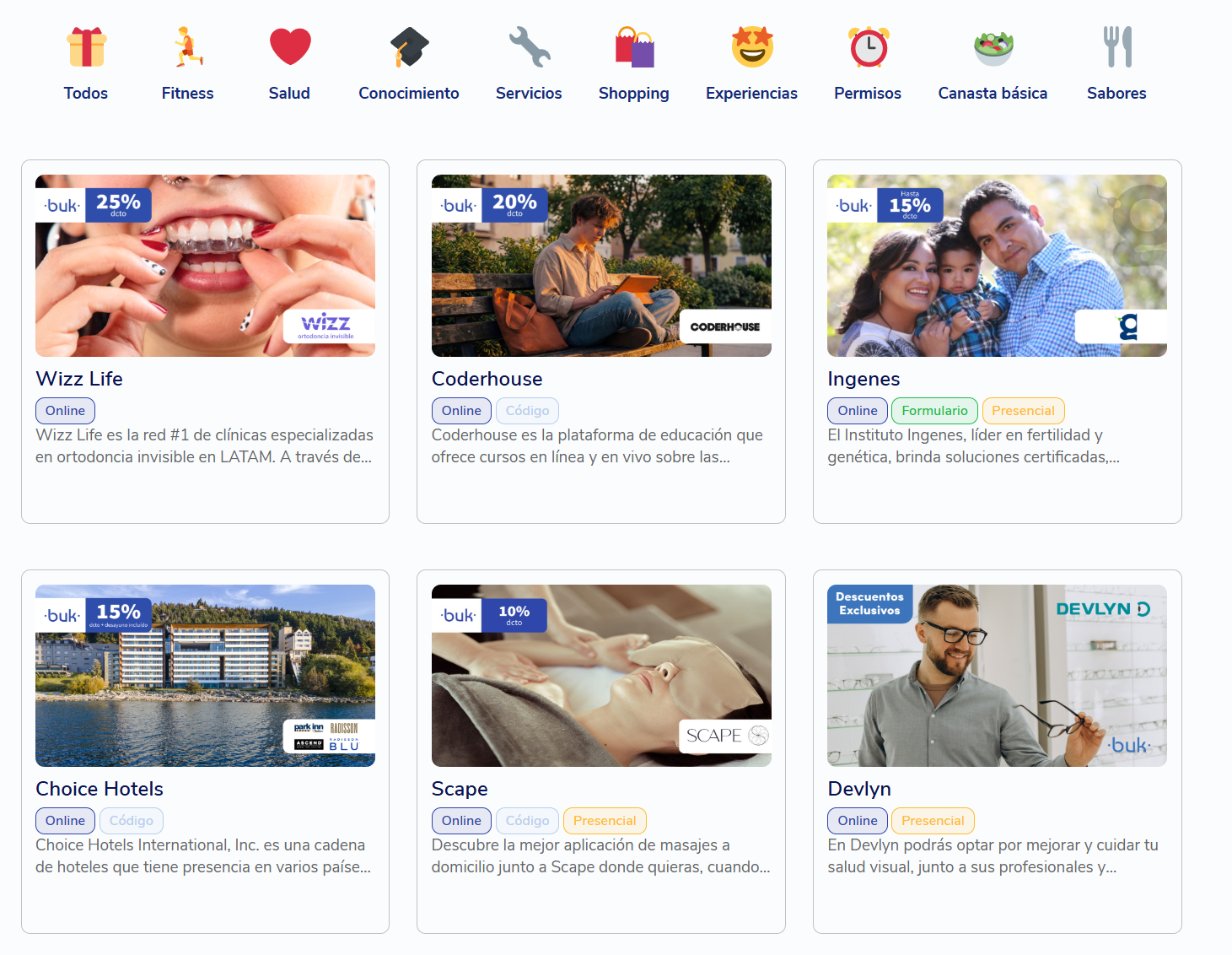Open the Coderhouse man-with-laptop image
The width and height of the screenshot is (1232, 955).
(x=601, y=266)
